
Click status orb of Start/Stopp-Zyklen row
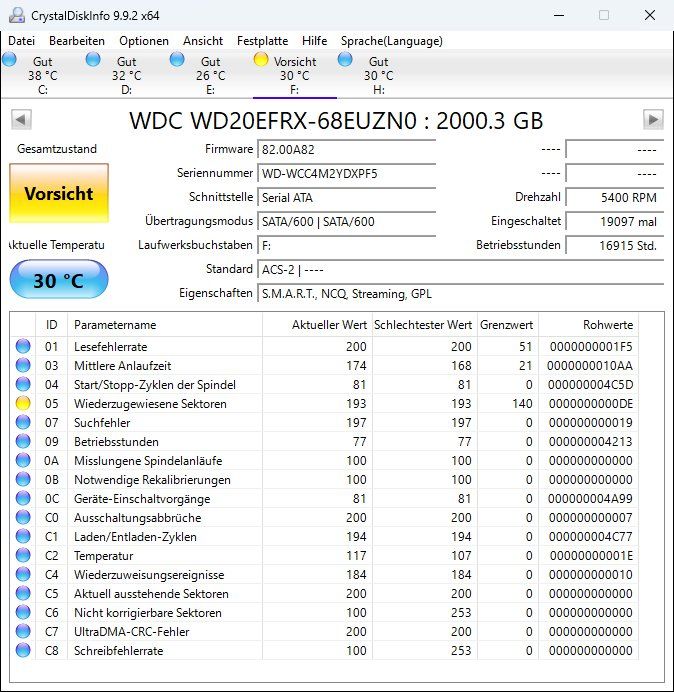pos(23,384)
